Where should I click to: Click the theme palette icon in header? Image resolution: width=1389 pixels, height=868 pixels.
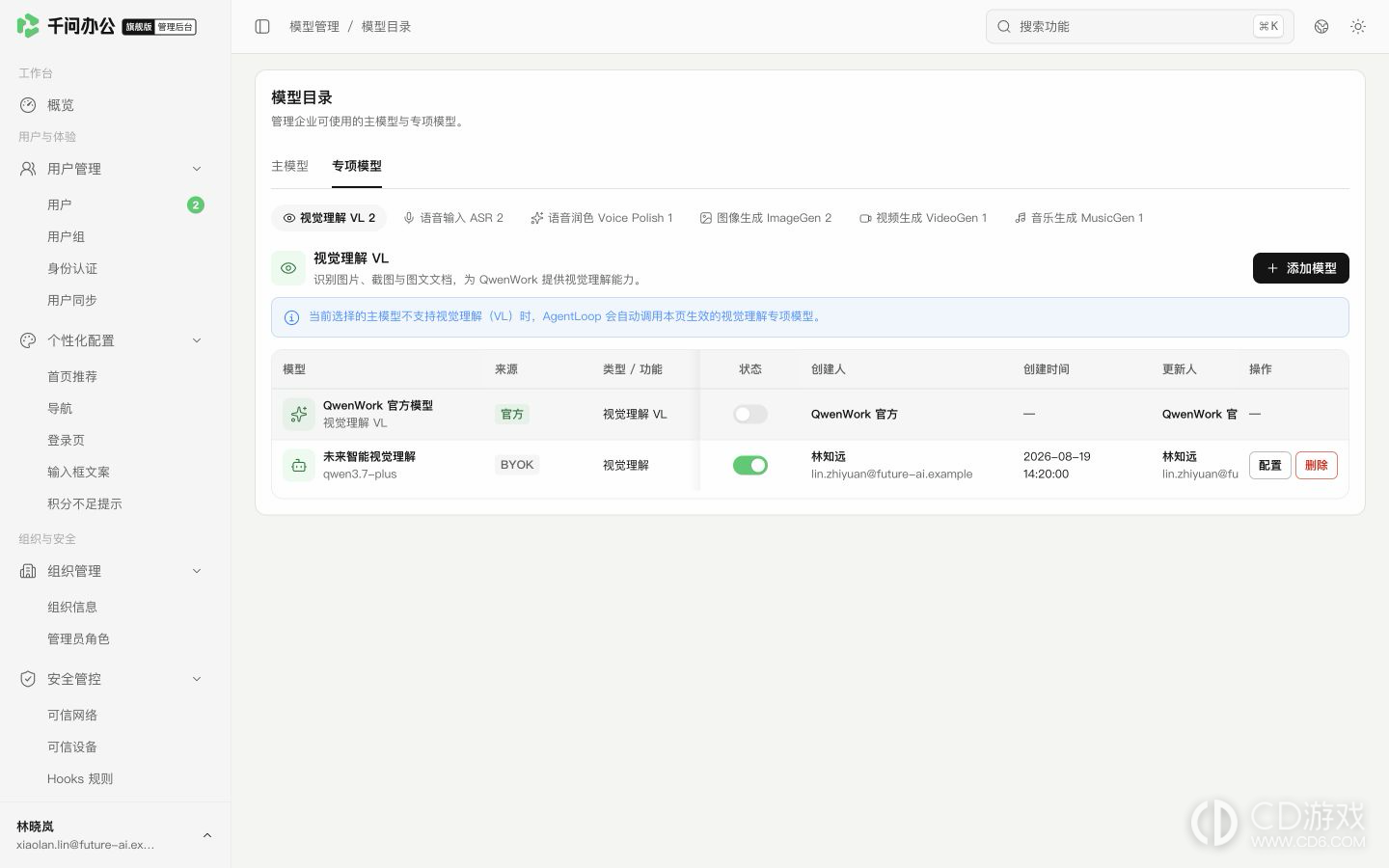(x=1321, y=27)
